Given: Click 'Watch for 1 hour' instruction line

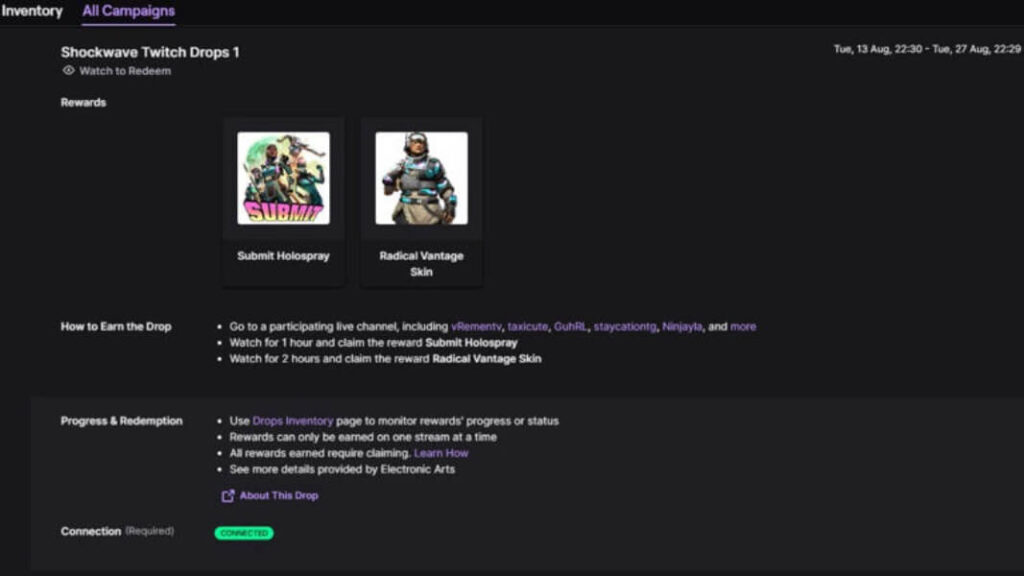Looking at the screenshot, I should (374, 343).
